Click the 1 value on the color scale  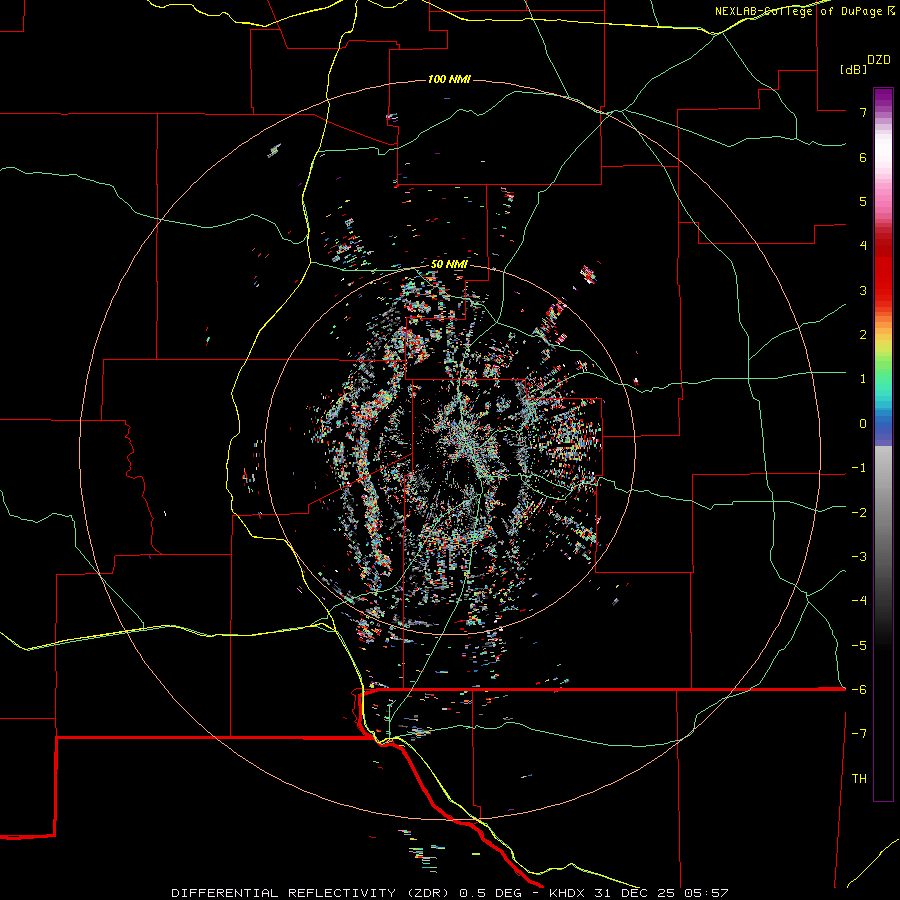(863, 379)
